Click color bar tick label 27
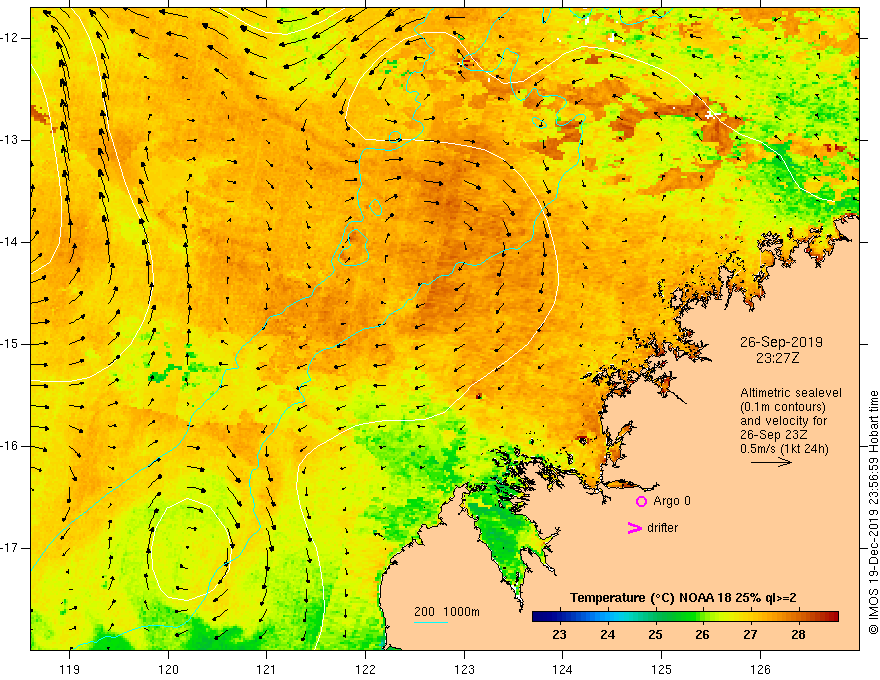This screenshot has height=680, width=880. 750,635
